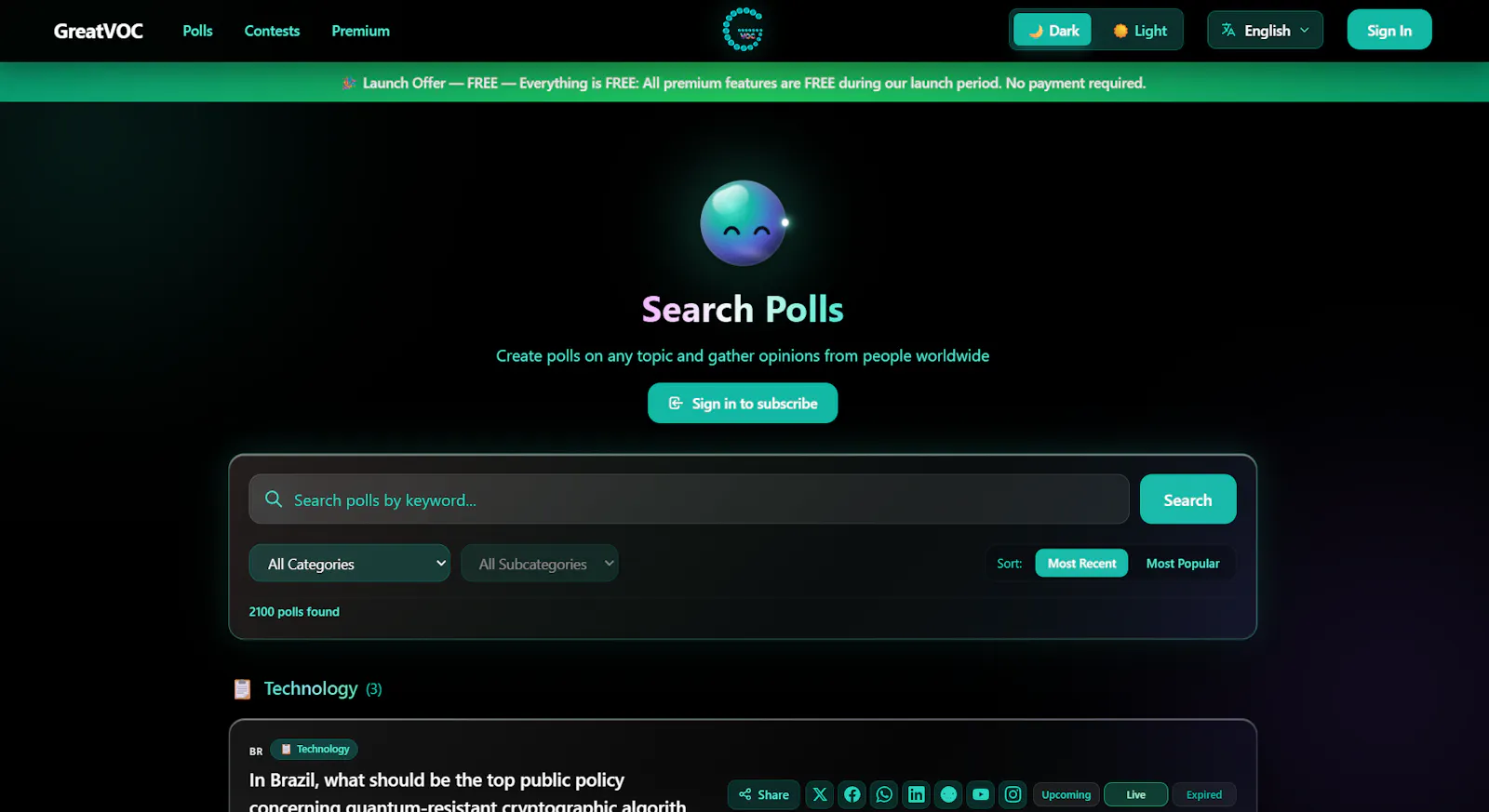Click the Technology (3) section heading
Viewport: 1489px width, 812px height.
323,689
